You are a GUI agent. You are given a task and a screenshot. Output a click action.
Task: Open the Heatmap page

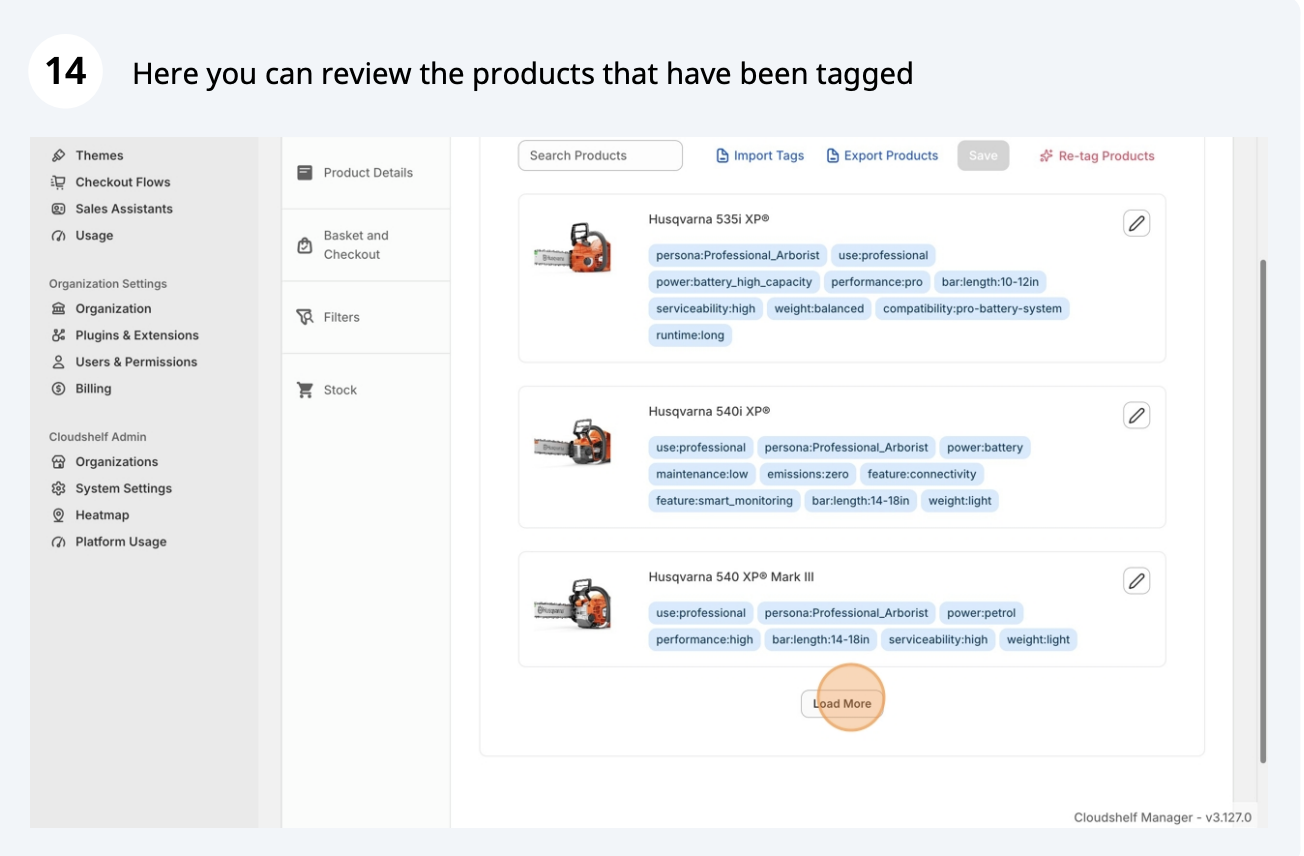pyautogui.click(x=102, y=515)
